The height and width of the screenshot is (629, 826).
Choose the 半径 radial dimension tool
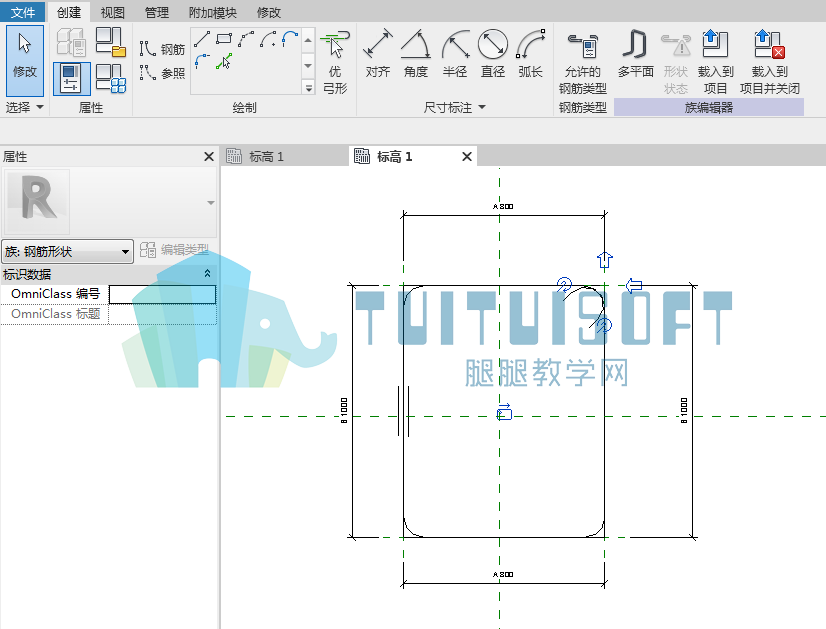(x=455, y=54)
